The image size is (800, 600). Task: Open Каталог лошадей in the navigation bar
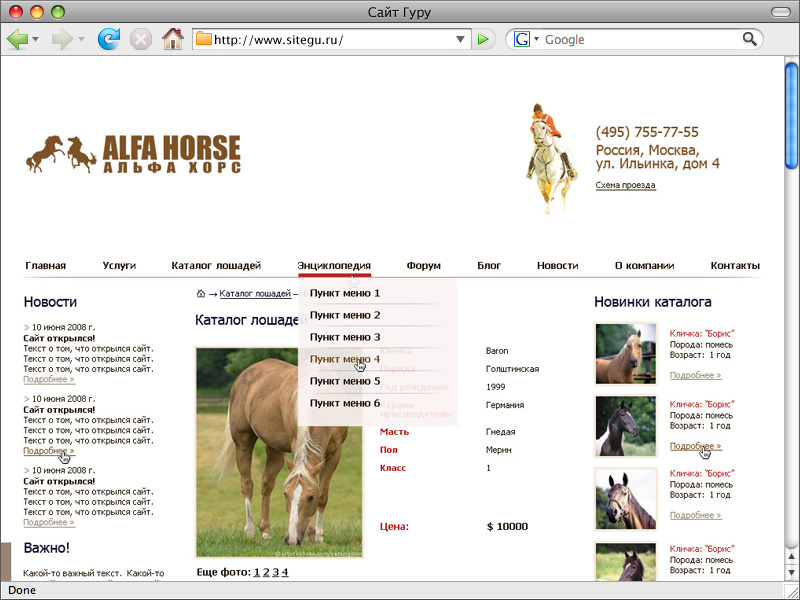(x=216, y=265)
